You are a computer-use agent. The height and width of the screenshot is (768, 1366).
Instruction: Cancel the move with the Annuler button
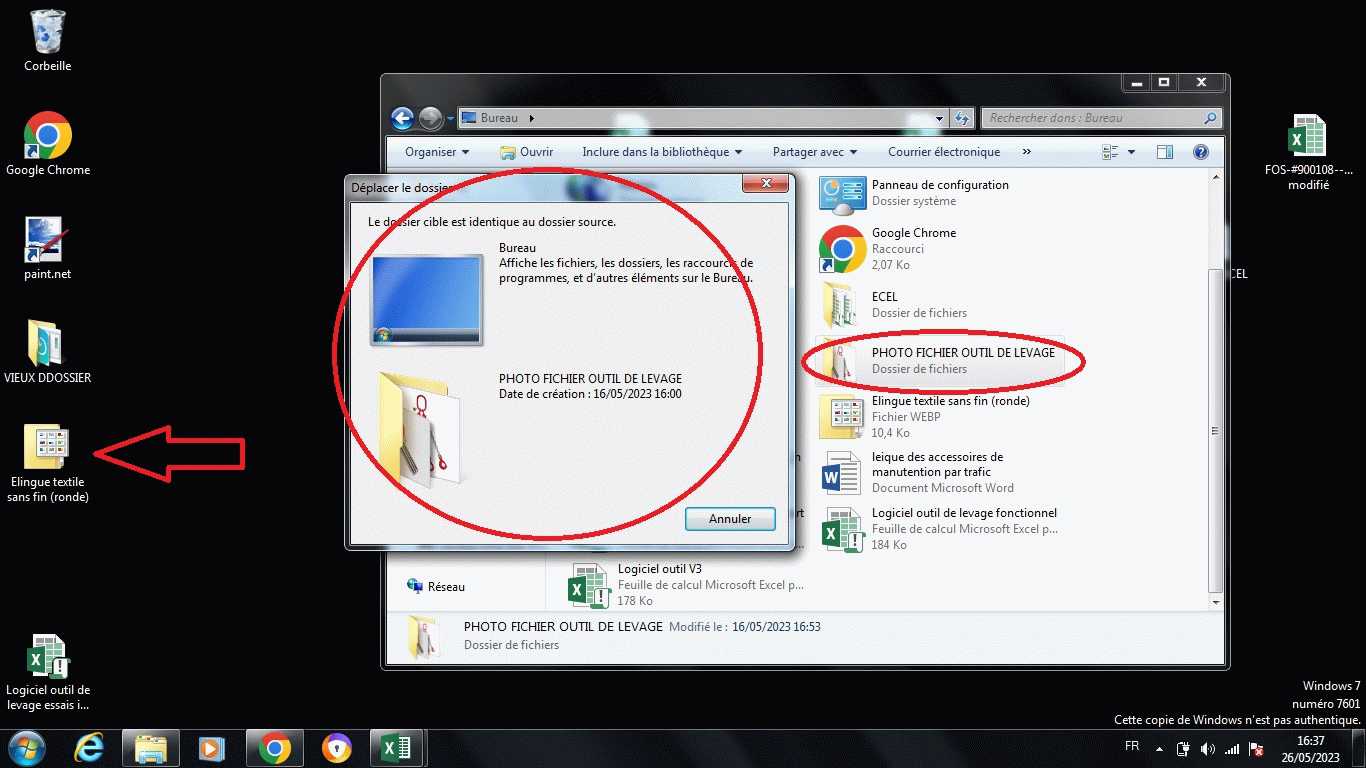pos(730,519)
